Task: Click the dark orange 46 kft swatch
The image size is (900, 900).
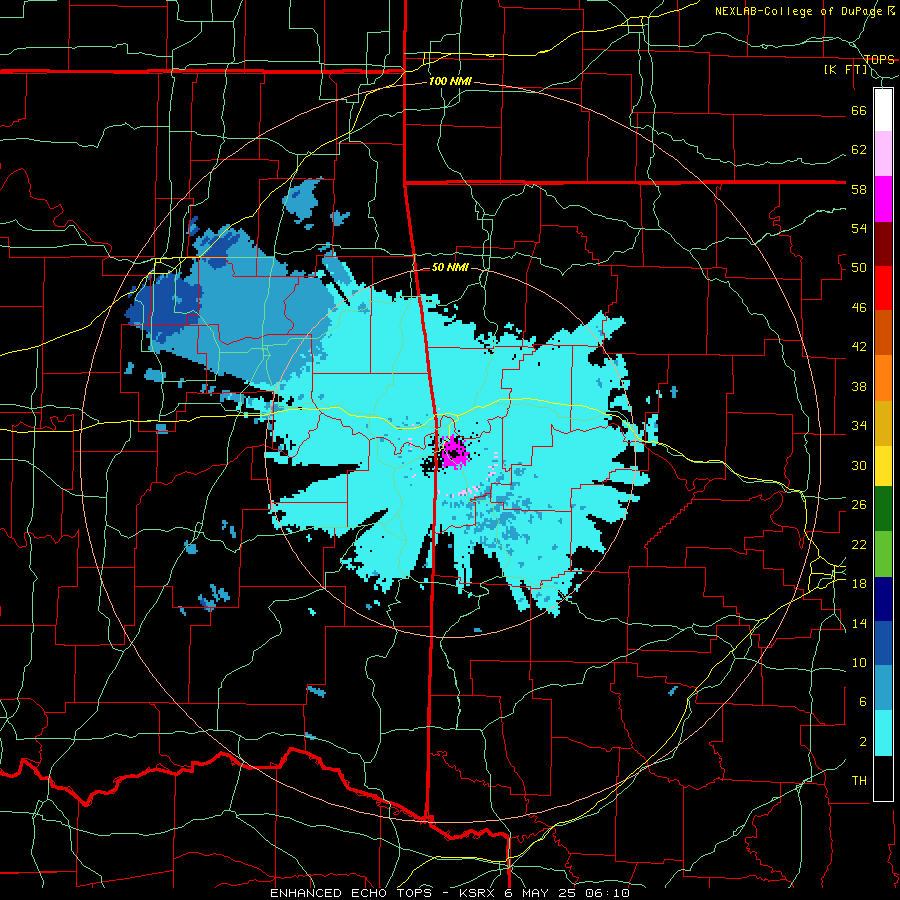Action: 883,332
